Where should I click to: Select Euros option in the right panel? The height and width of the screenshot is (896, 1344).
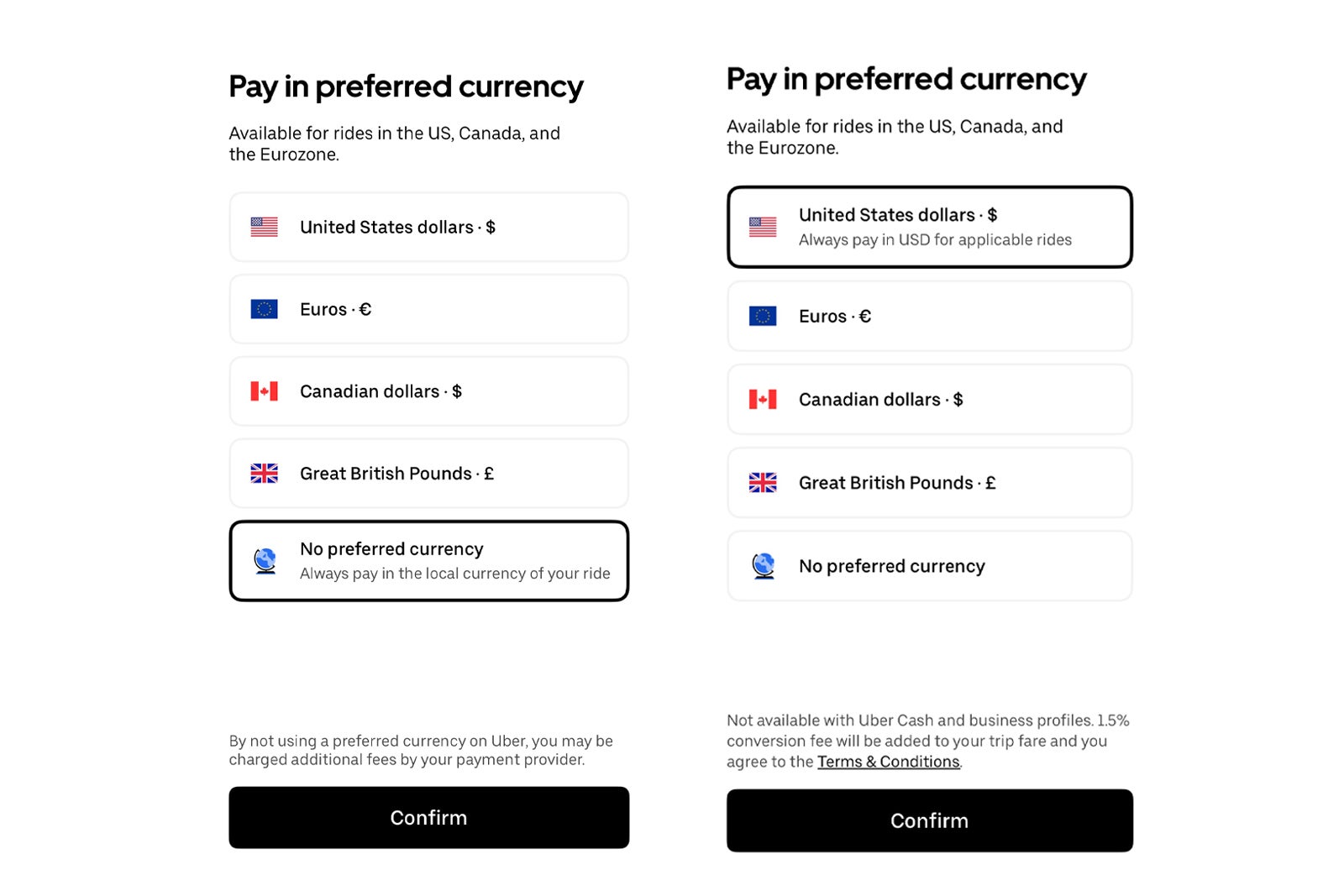pos(928,317)
